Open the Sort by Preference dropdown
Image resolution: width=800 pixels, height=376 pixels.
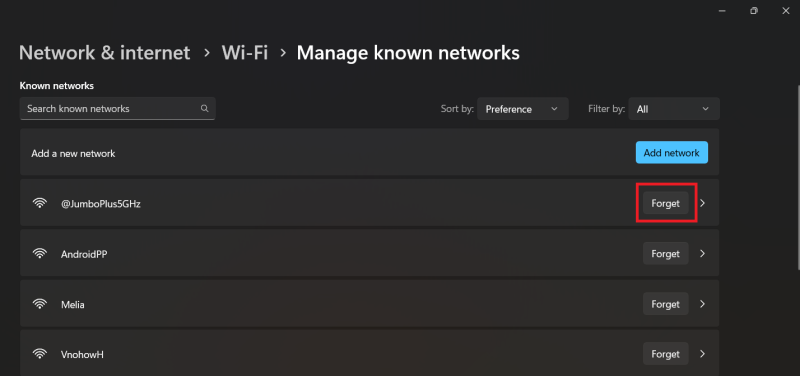(522, 109)
